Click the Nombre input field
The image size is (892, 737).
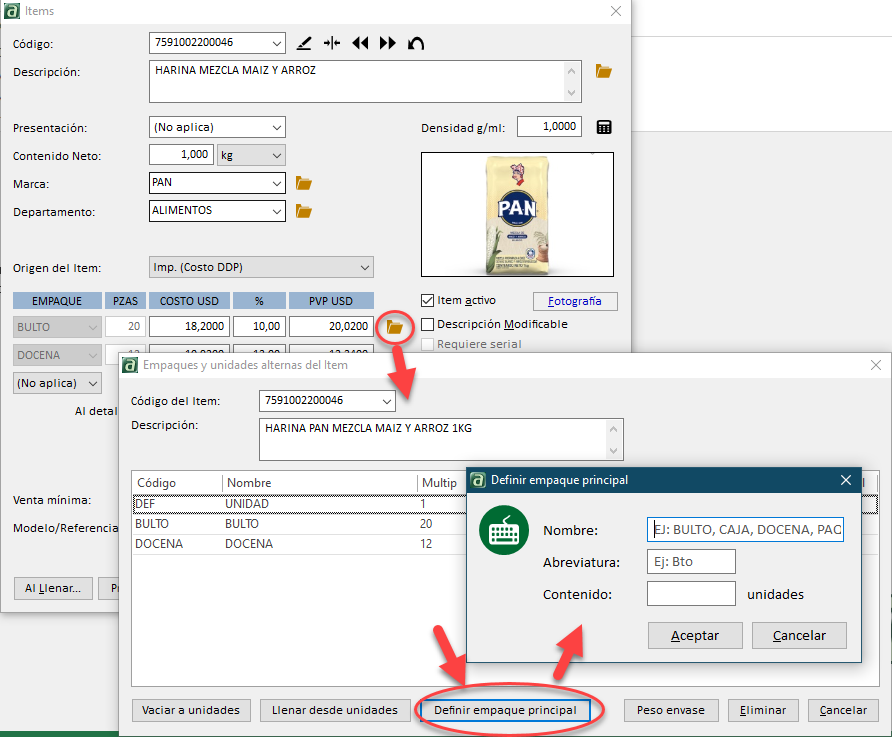745,530
